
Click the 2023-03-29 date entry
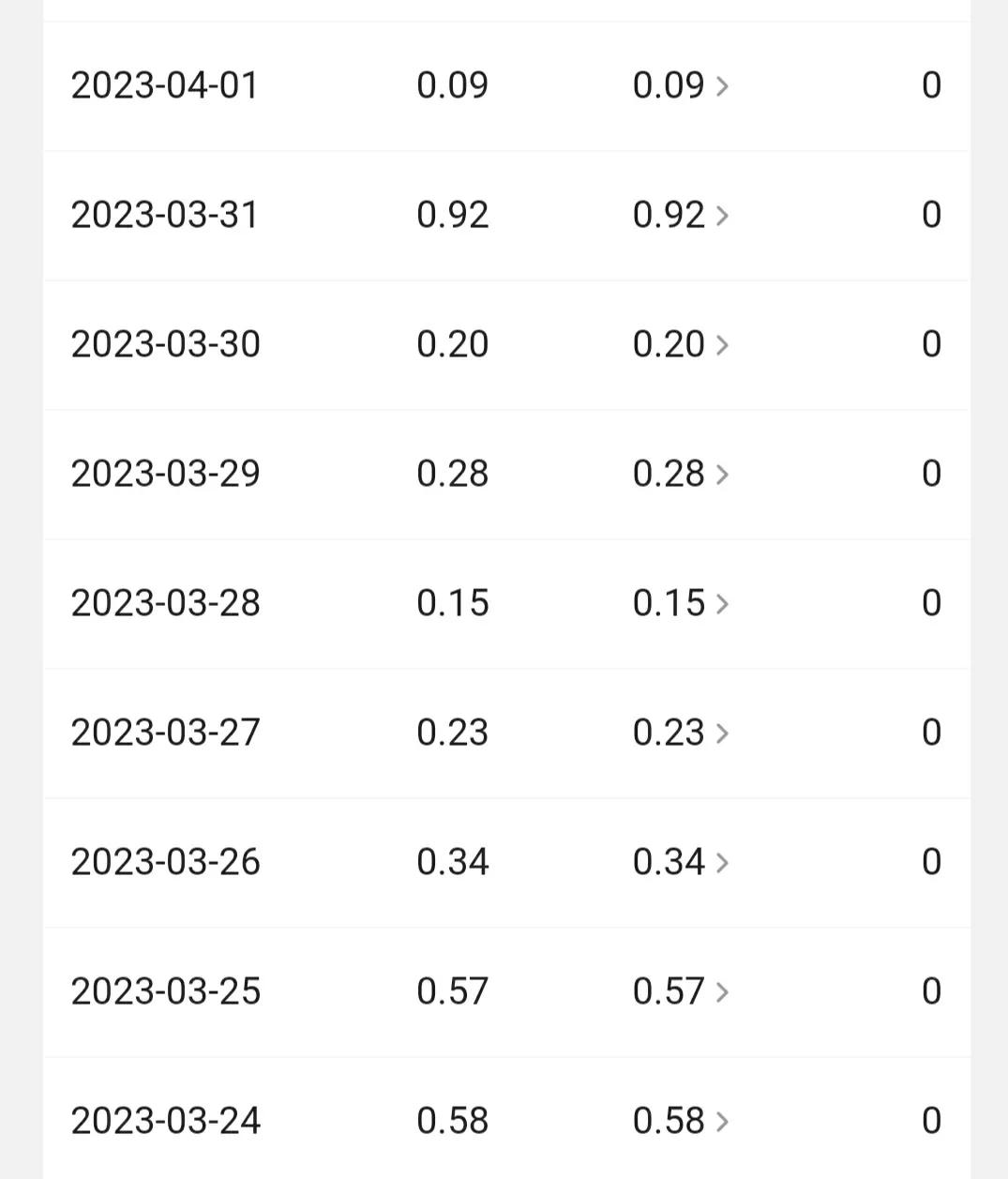coord(165,474)
